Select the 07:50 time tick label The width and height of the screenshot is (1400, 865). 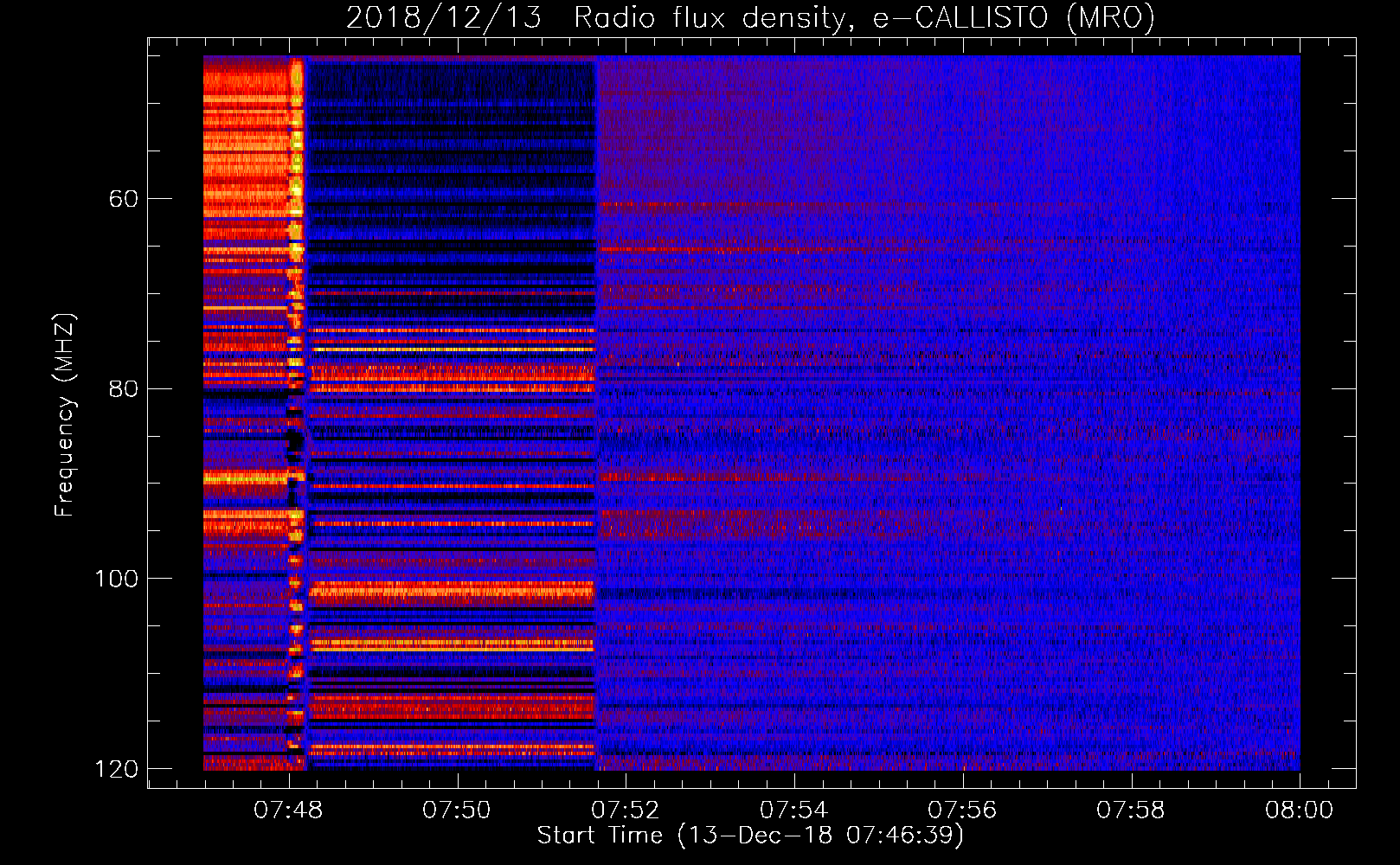click(x=456, y=810)
